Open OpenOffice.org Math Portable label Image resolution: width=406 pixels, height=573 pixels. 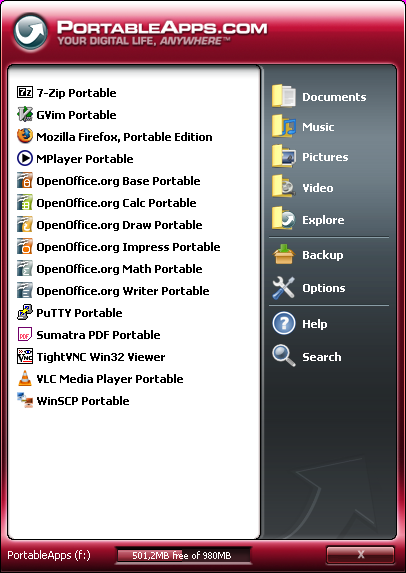pos(119,269)
